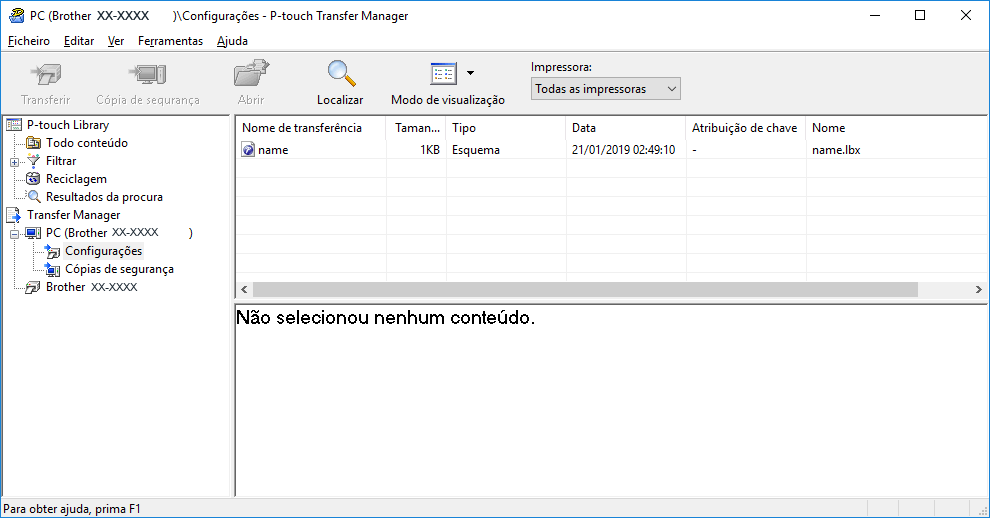Open the Ajuda menu

(232, 41)
